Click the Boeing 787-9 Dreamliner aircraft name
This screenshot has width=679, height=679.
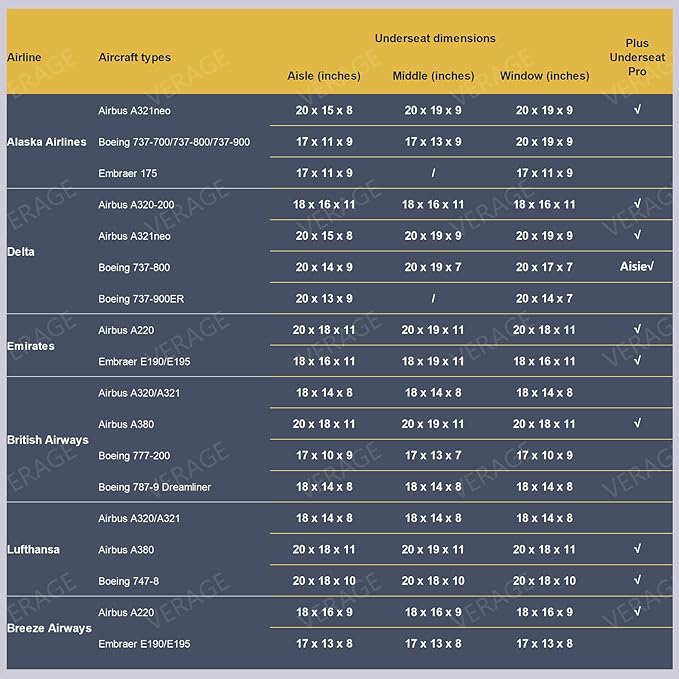pos(154,487)
